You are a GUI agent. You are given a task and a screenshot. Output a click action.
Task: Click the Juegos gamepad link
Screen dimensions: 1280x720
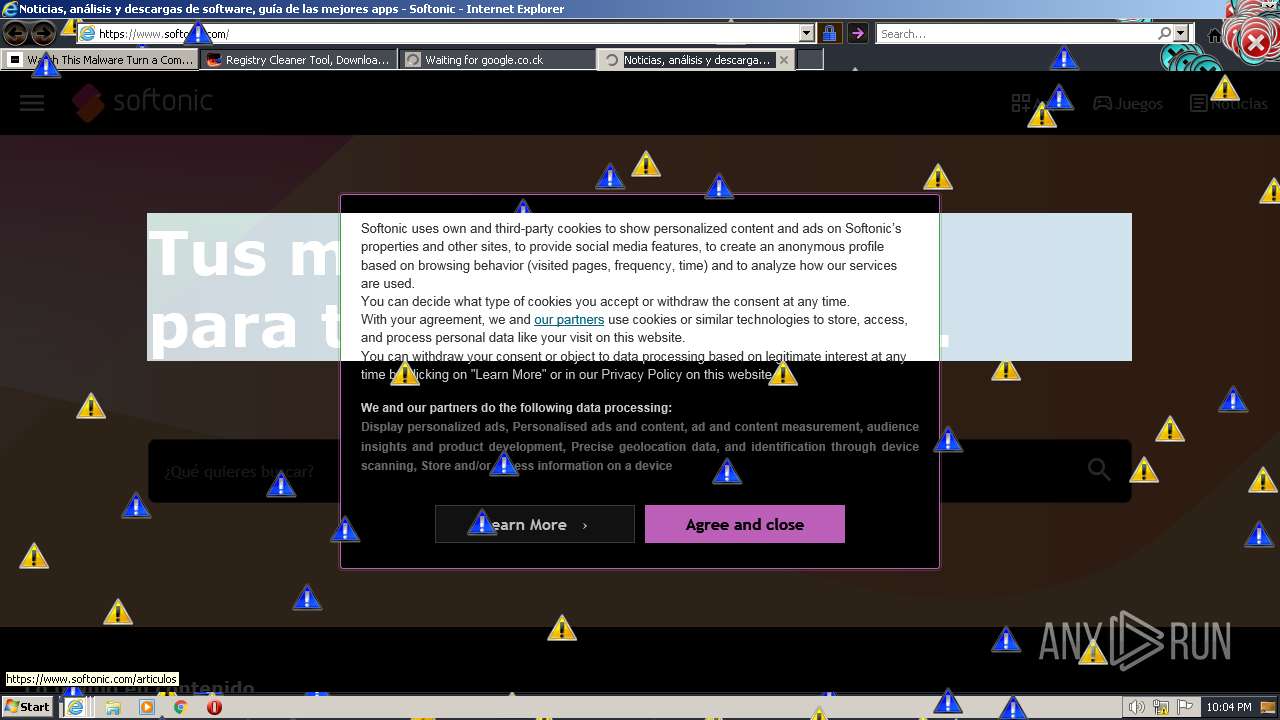(x=1127, y=103)
